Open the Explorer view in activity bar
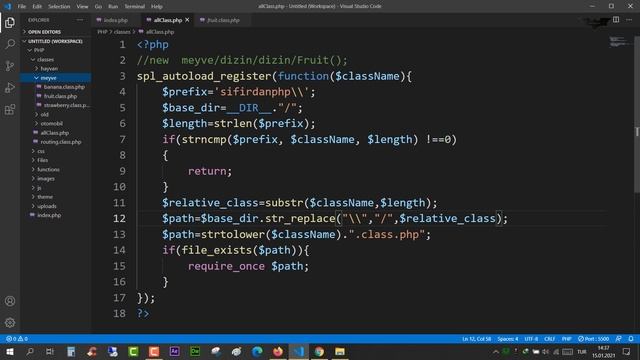640x360 pixels. [x=10, y=22]
